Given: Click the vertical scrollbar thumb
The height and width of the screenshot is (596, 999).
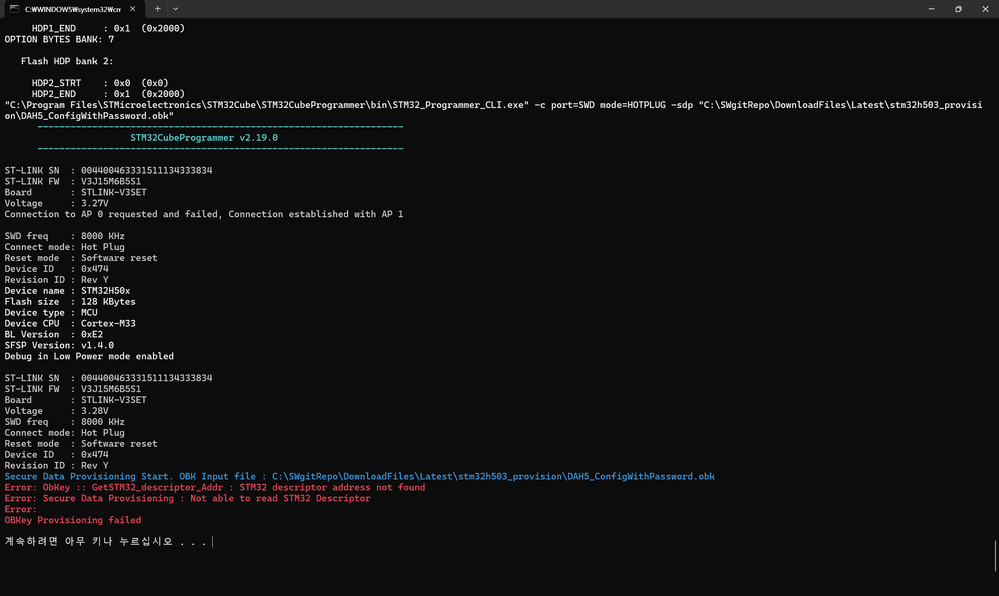Looking at the screenshot, I should [x=995, y=555].
